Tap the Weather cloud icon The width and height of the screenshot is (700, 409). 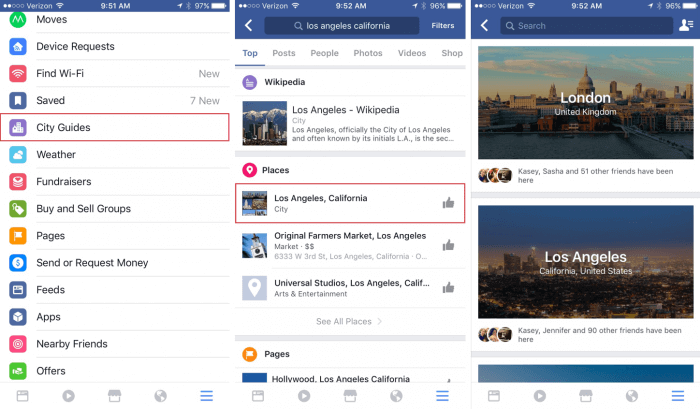point(18,154)
